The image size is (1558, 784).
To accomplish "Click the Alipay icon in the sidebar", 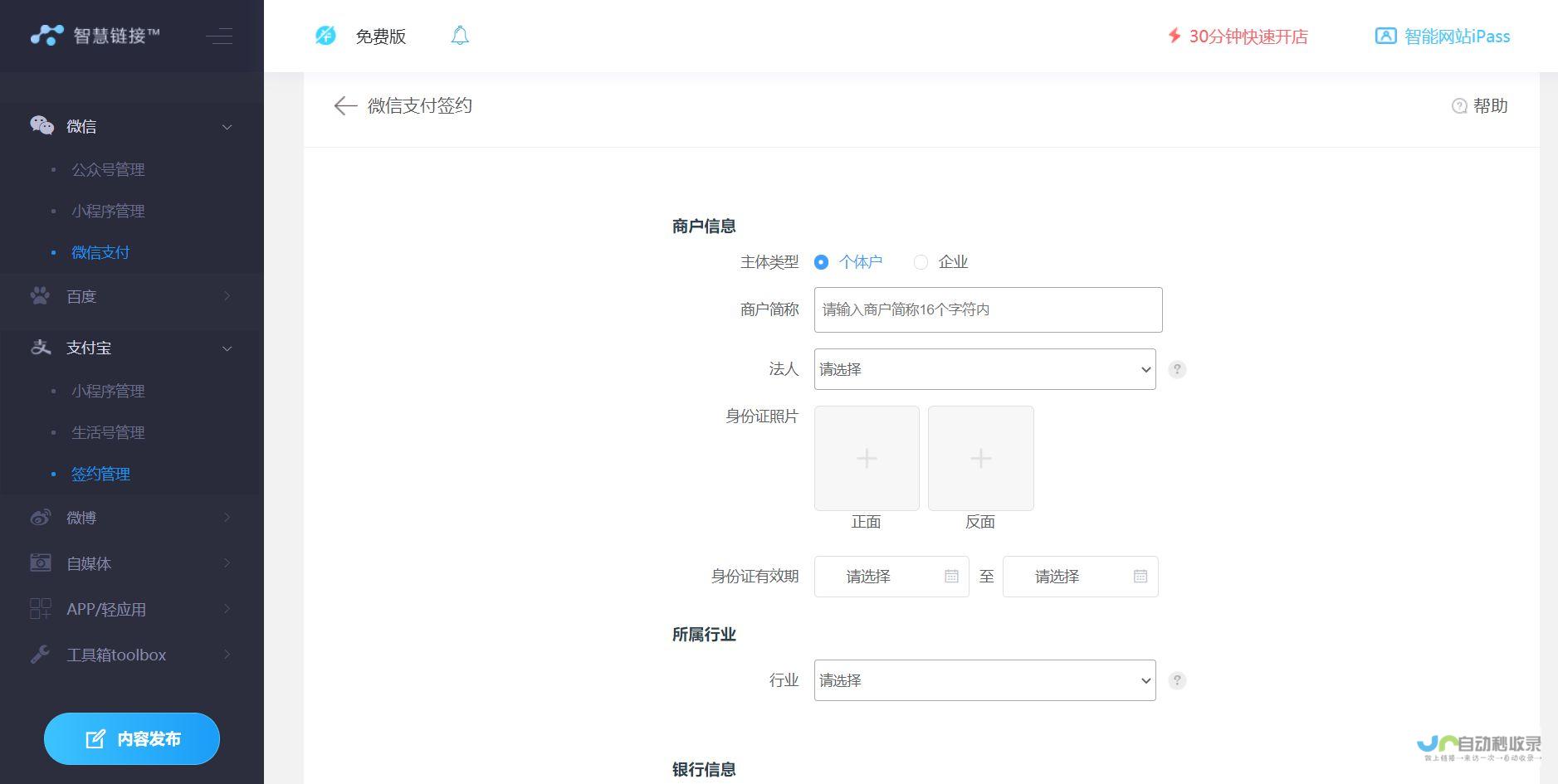I will click(x=41, y=347).
